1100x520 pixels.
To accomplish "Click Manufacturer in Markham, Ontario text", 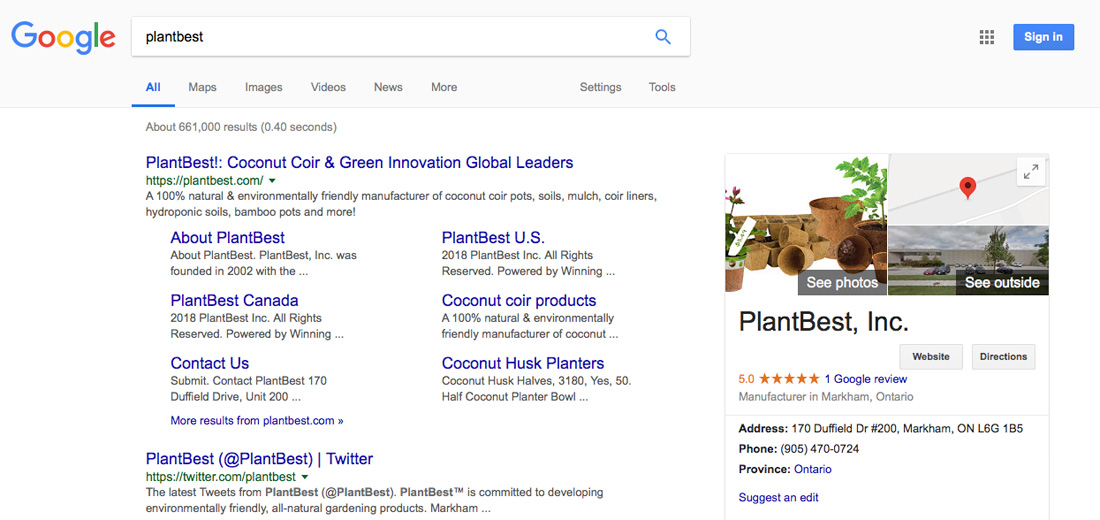I will [826, 396].
